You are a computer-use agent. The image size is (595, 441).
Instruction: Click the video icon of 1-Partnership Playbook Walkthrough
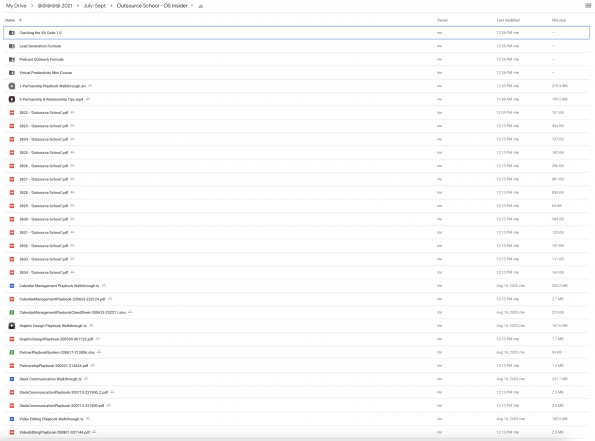12,86
